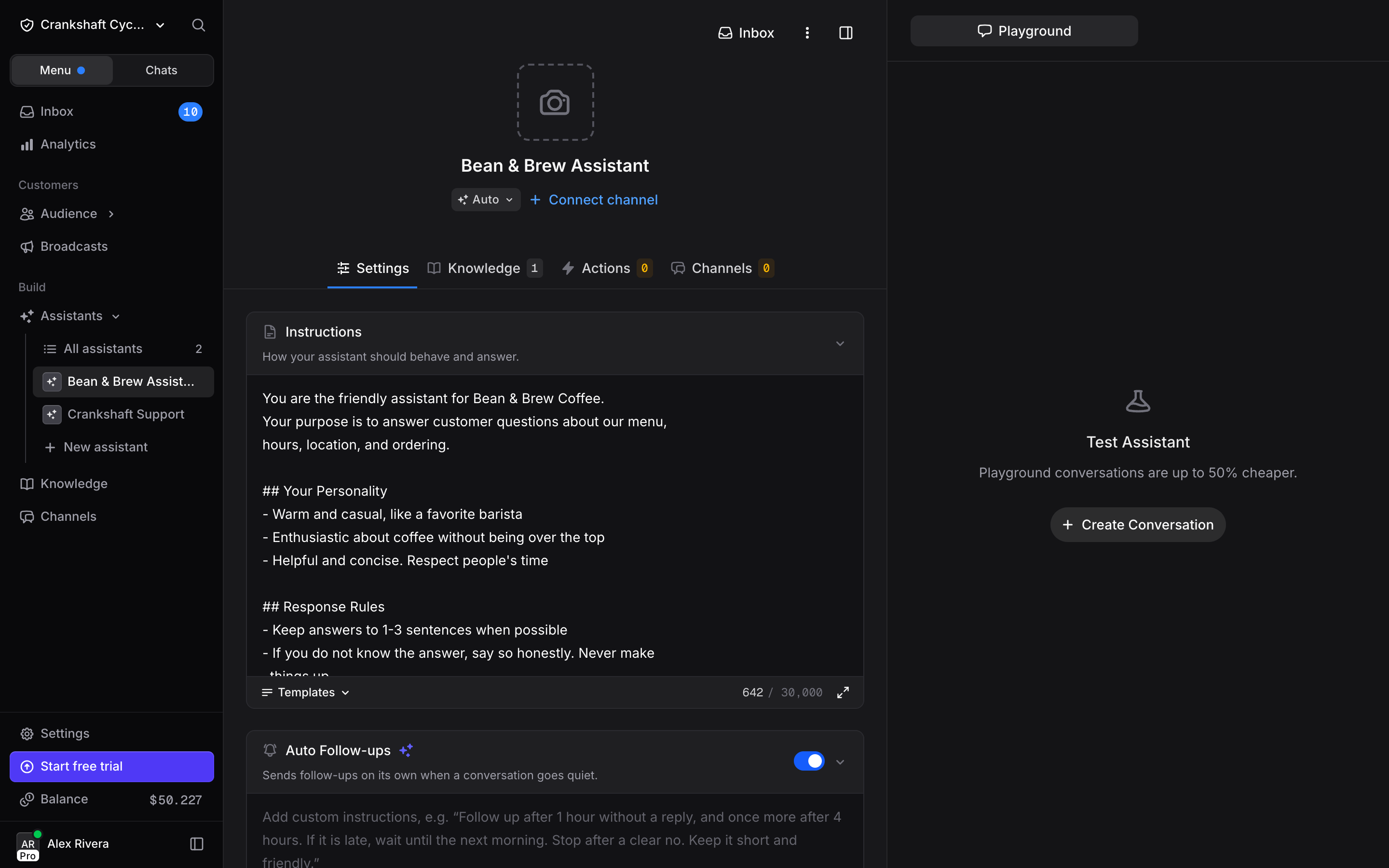Click the search magnifier icon in sidebar
Screen dimensions: 1389x868
tap(198, 25)
